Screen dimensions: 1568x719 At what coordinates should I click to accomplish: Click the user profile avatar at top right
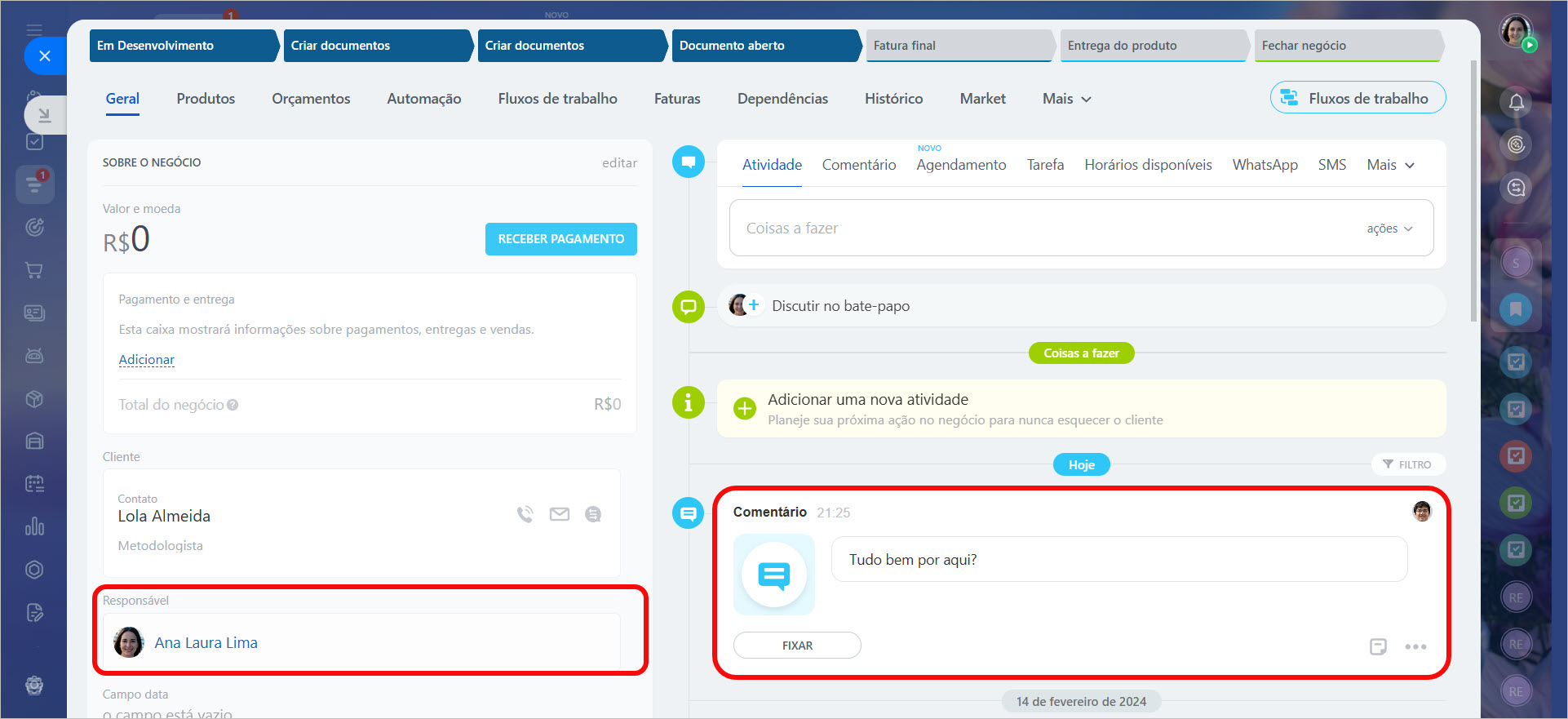pos(1516,31)
